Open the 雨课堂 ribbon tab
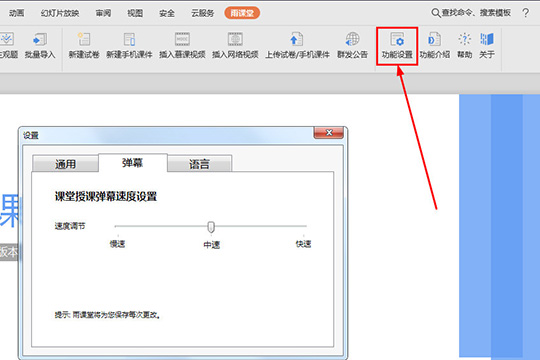This screenshot has height=360, width=540. (x=242, y=13)
